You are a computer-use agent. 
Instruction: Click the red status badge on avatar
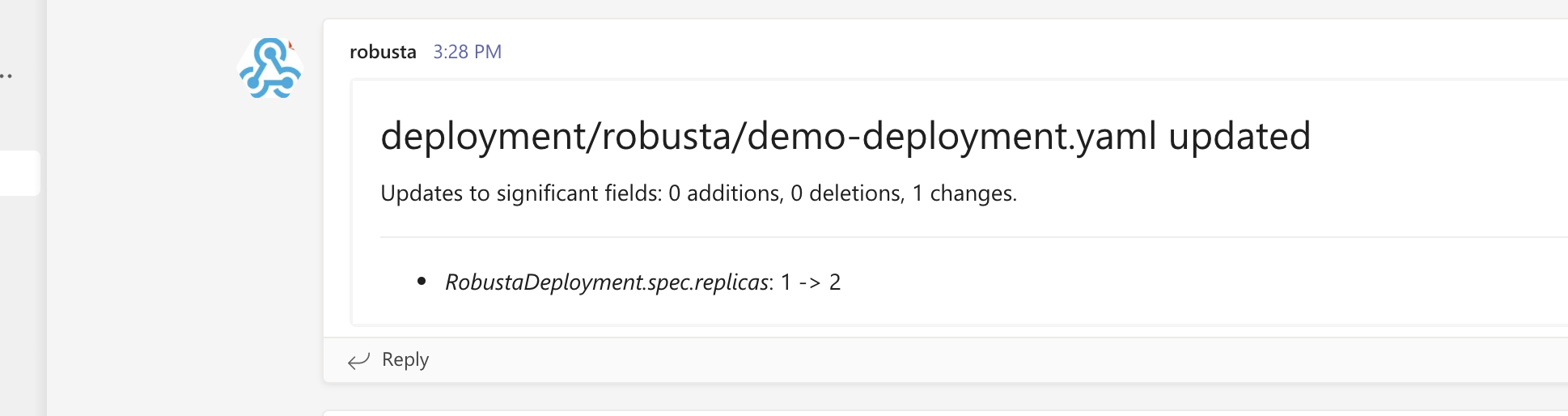(291, 45)
